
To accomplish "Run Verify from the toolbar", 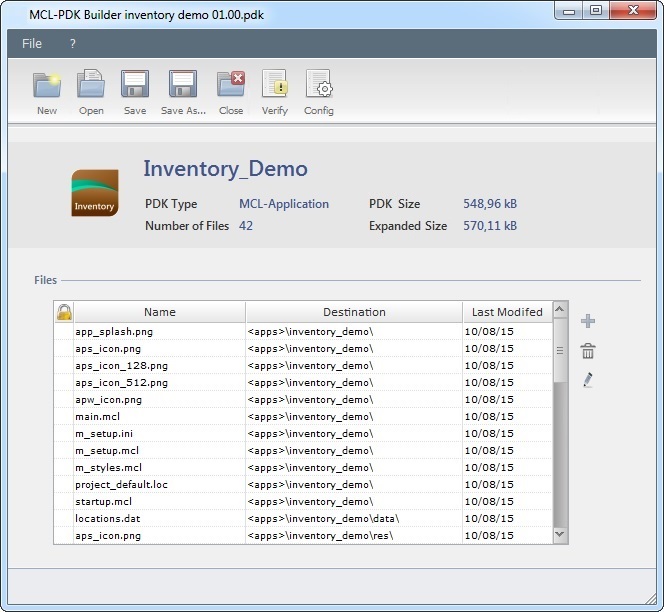I will 274,85.
